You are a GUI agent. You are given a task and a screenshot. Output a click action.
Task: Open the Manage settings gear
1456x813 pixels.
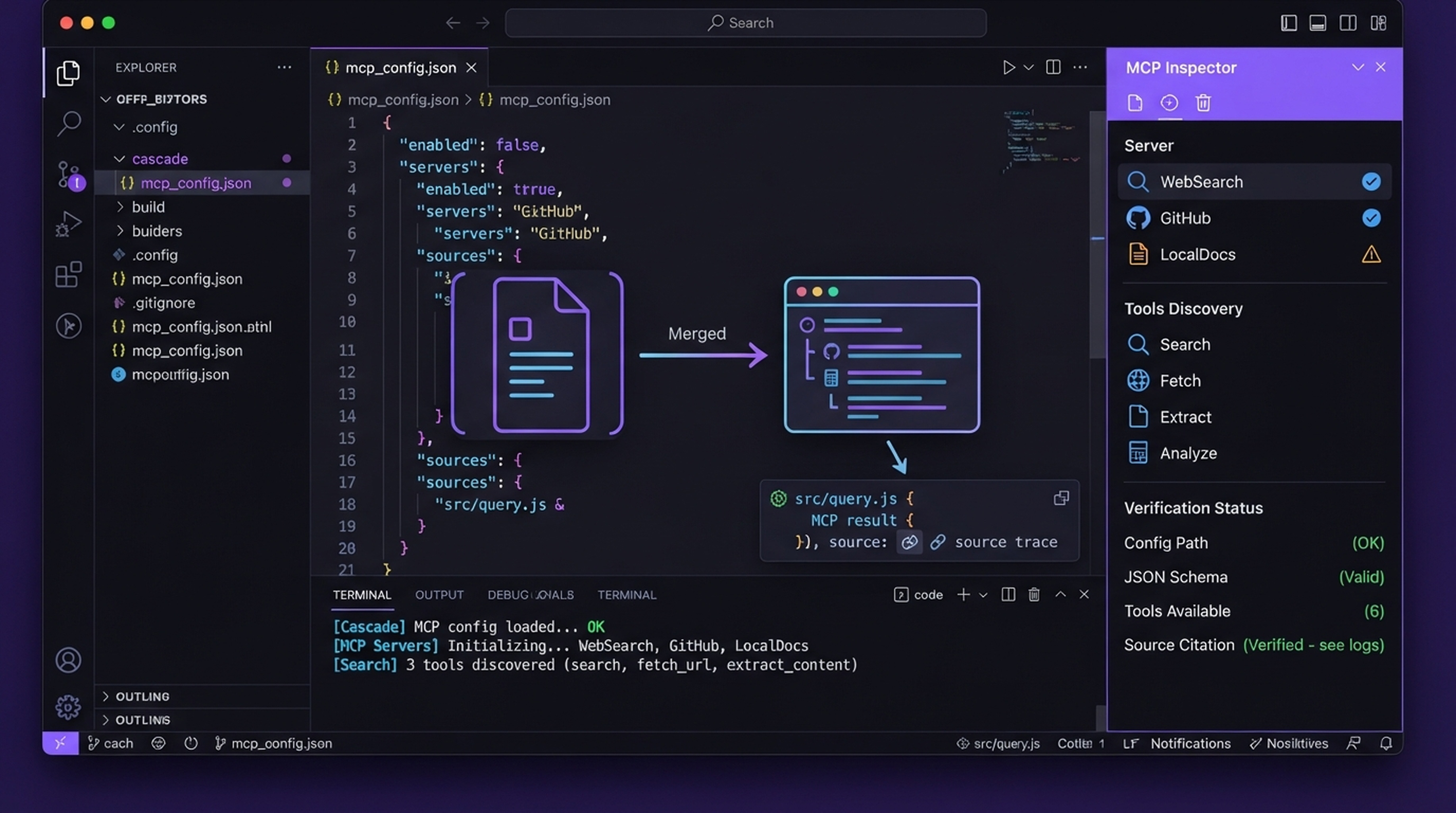coord(68,707)
